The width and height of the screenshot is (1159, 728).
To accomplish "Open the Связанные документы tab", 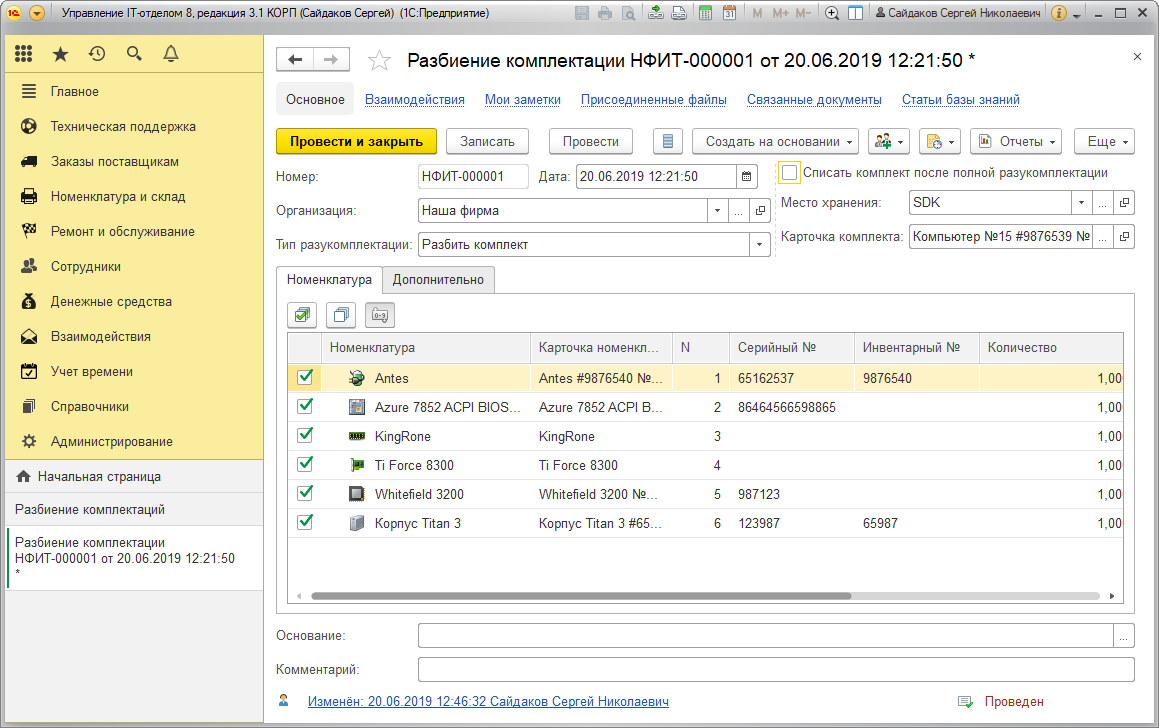I will click(814, 100).
